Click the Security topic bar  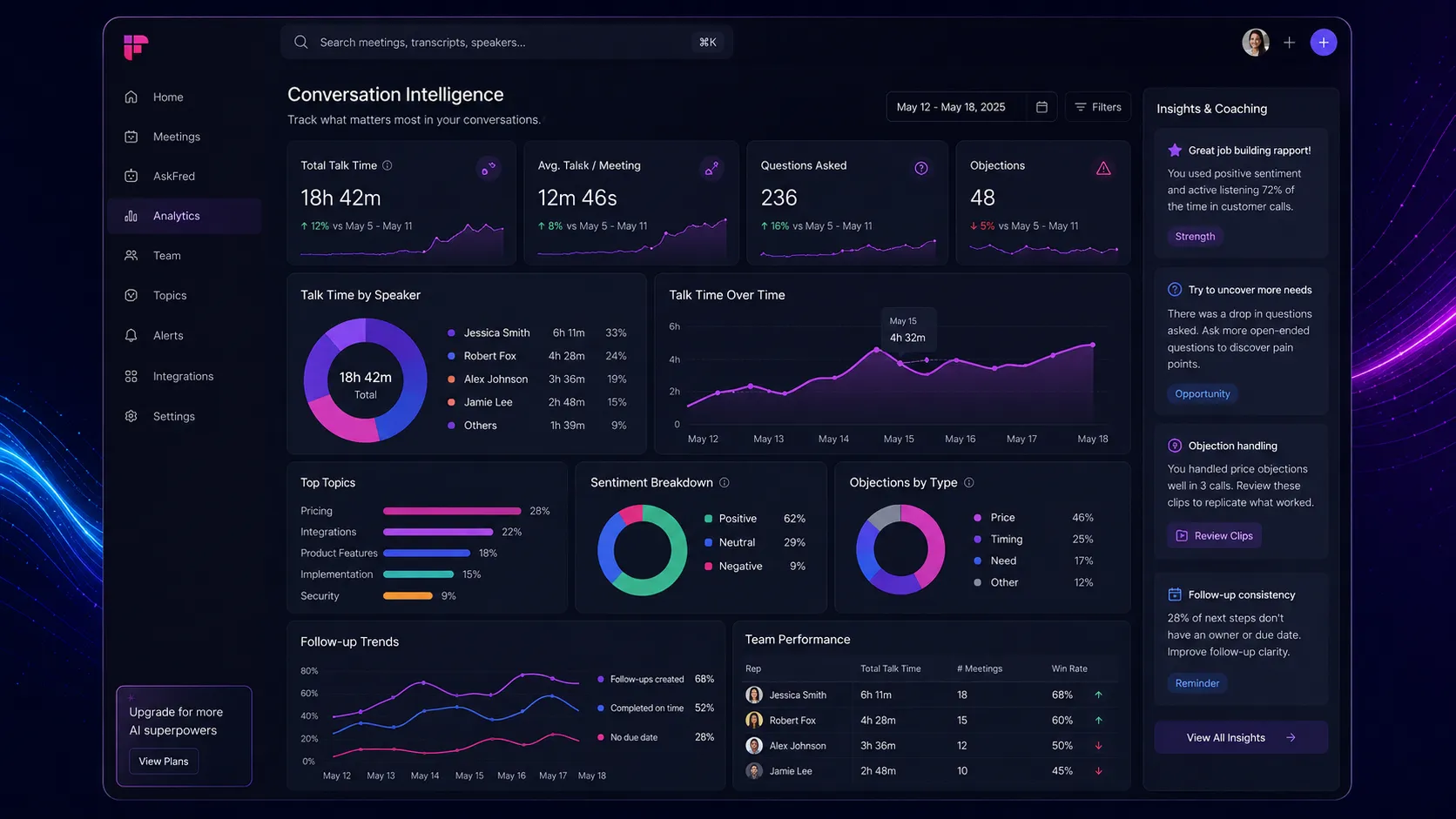click(x=408, y=596)
